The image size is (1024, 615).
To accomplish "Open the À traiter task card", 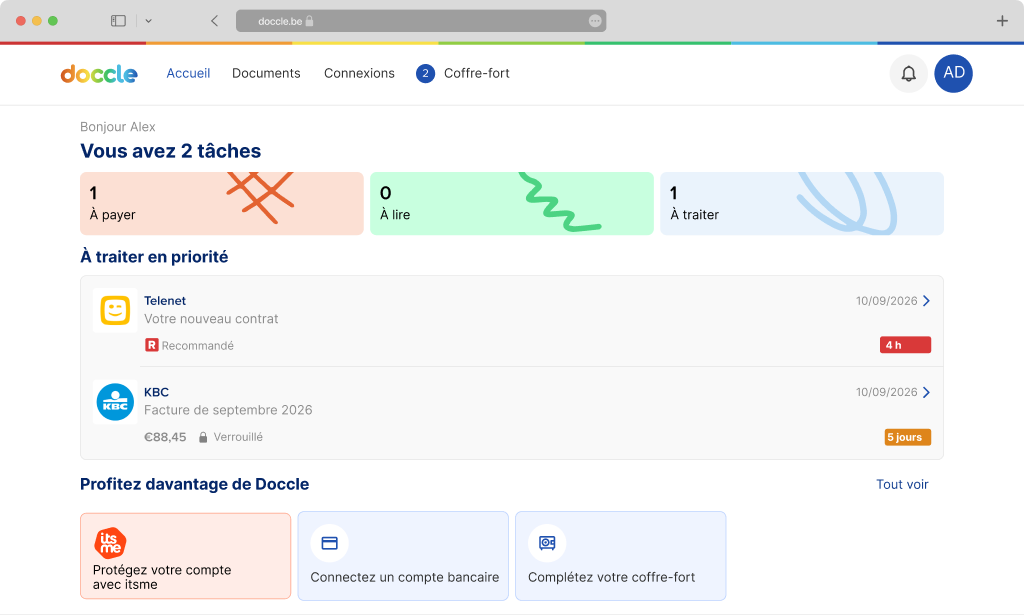I will [x=801, y=204].
